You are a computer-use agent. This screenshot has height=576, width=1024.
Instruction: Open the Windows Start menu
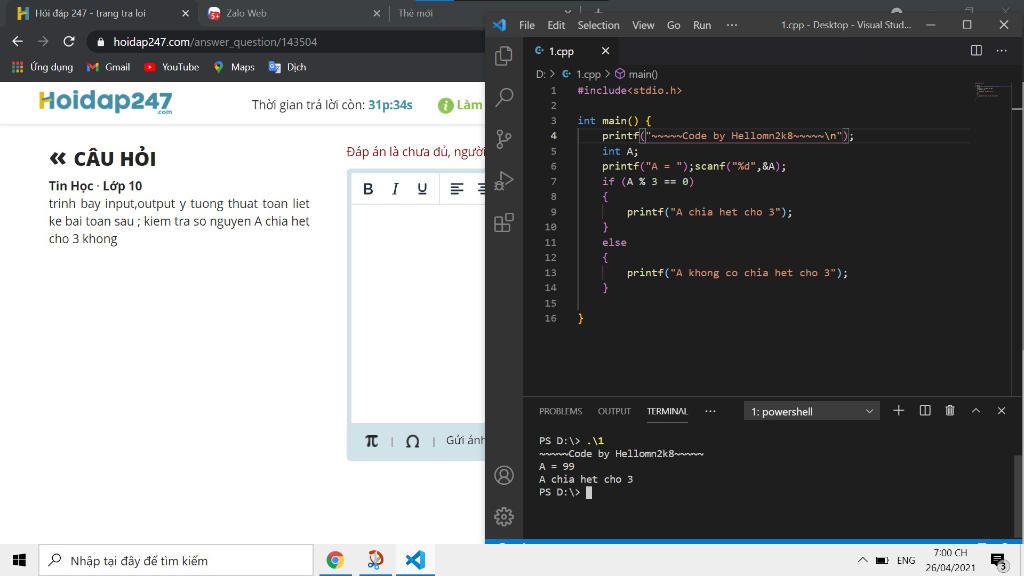pos(19,560)
